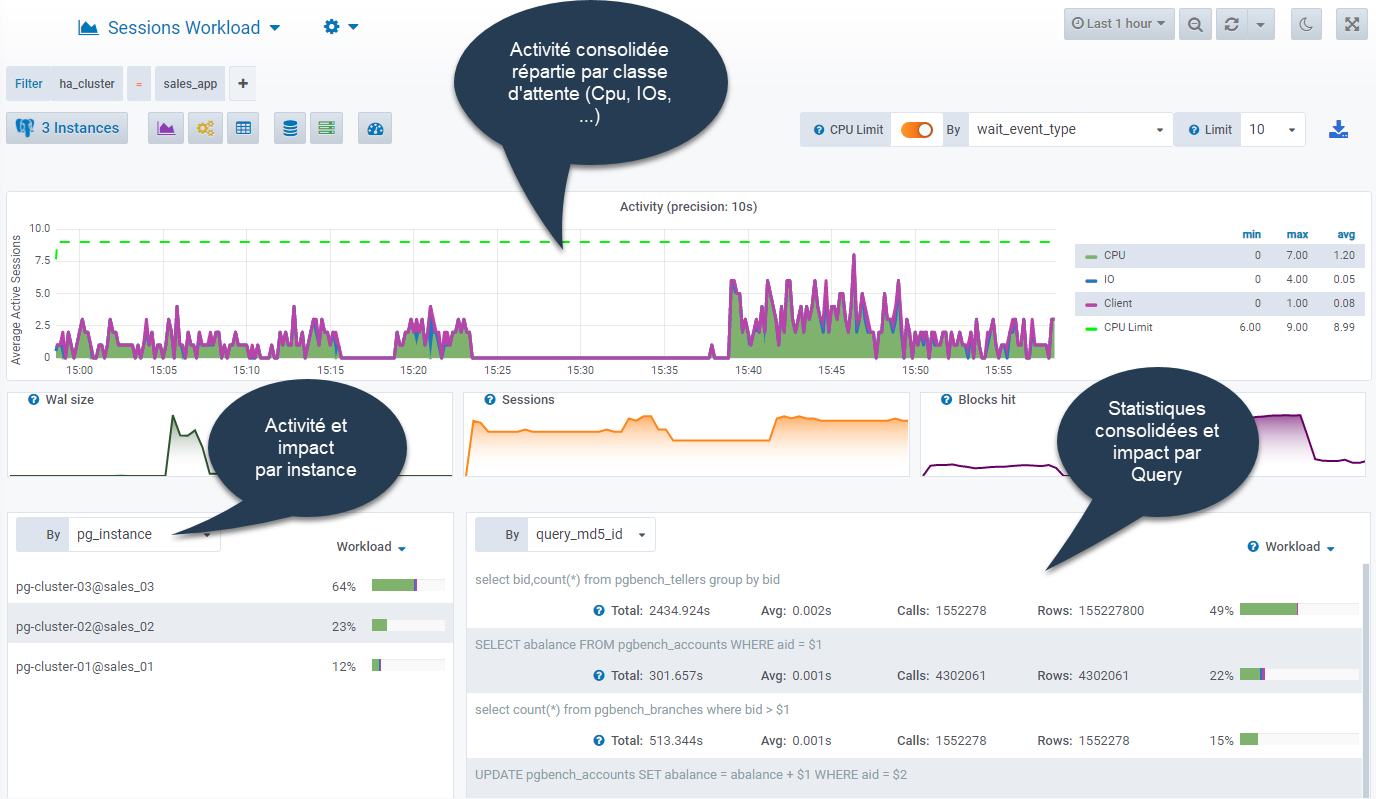Viewport: 1376px width, 799px height.
Task: Click the 64% workload bar
Action: click(408, 586)
